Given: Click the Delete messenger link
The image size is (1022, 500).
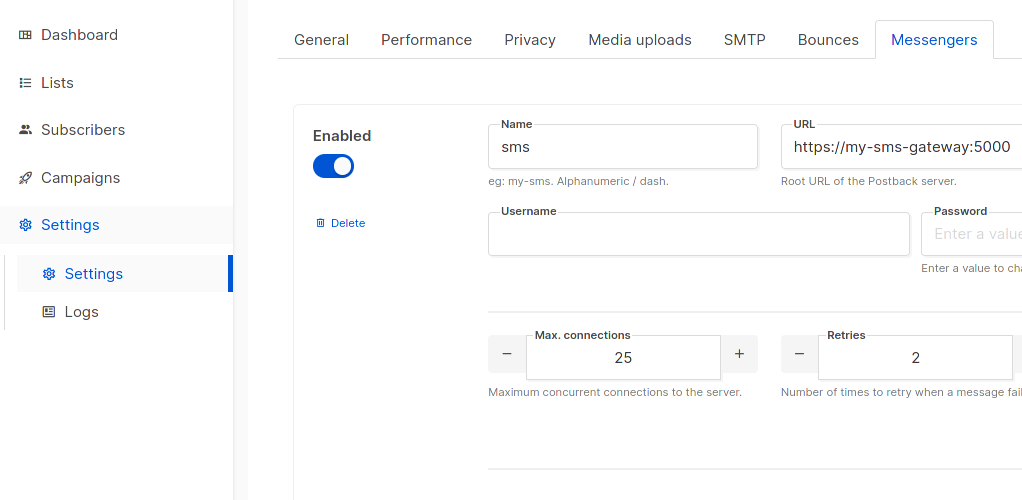Looking at the screenshot, I should coord(347,223).
